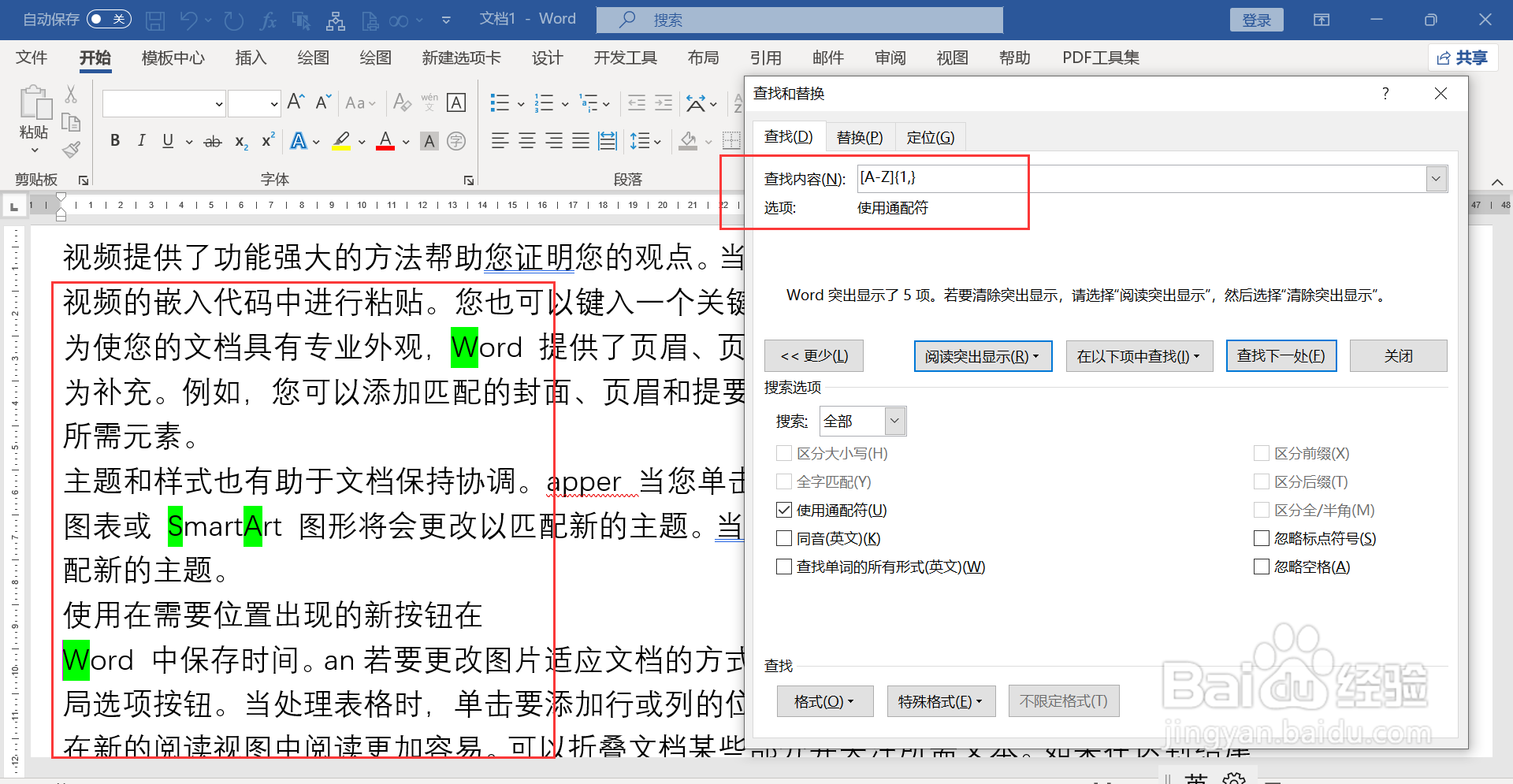Click the title bar 搜索 box
The height and width of the screenshot is (784, 1513).
click(x=799, y=20)
